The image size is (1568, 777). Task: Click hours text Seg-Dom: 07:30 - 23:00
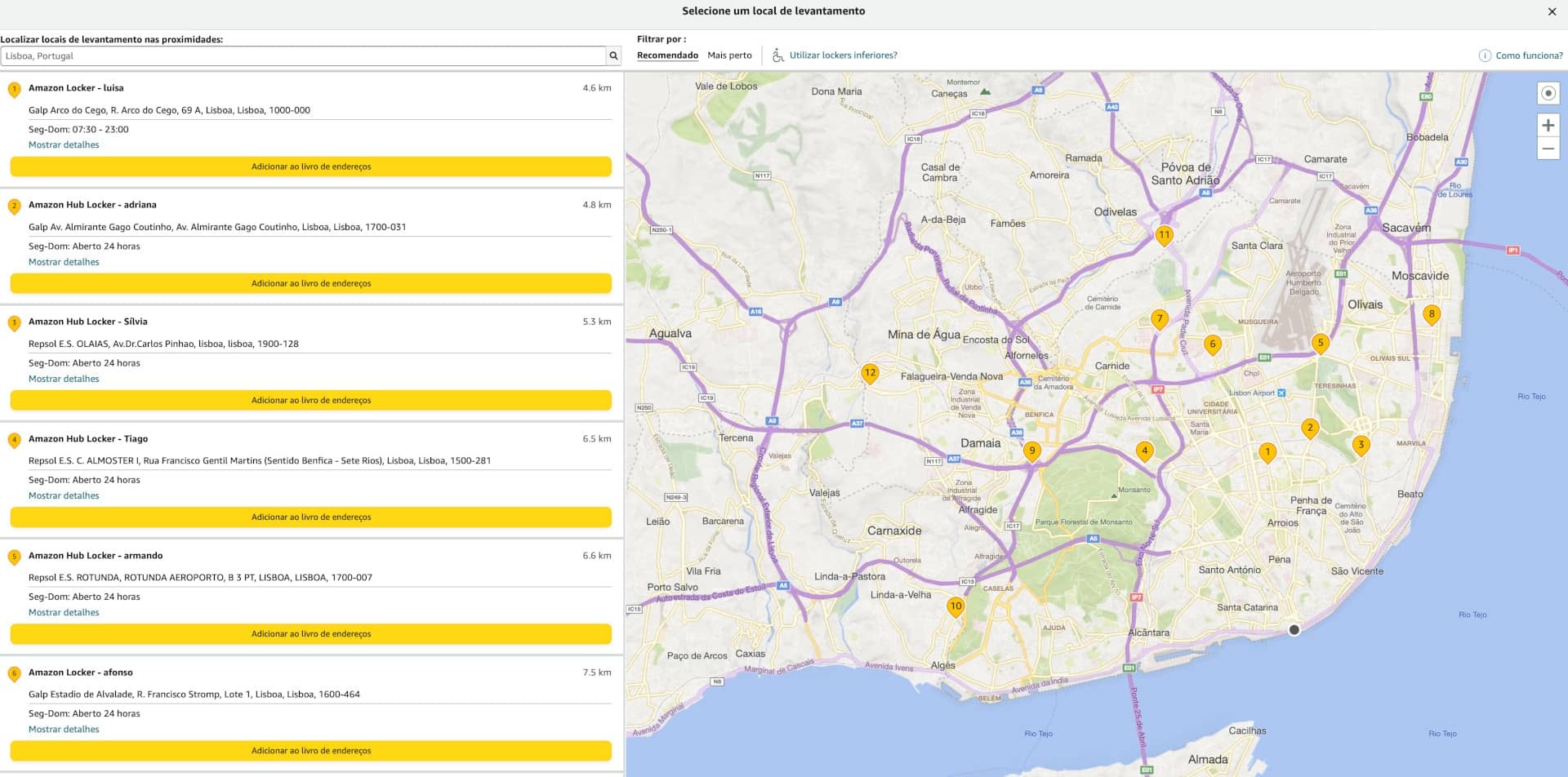click(x=78, y=129)
